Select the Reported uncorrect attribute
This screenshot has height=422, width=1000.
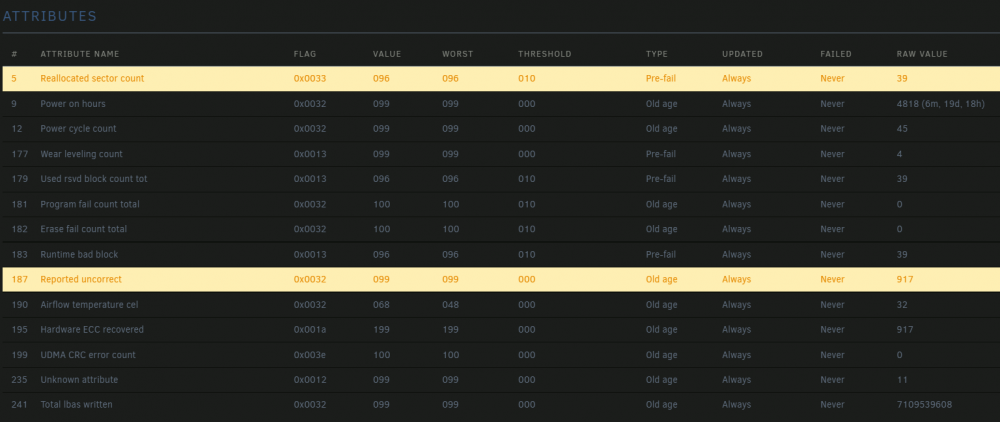click(x=81, y=279)
